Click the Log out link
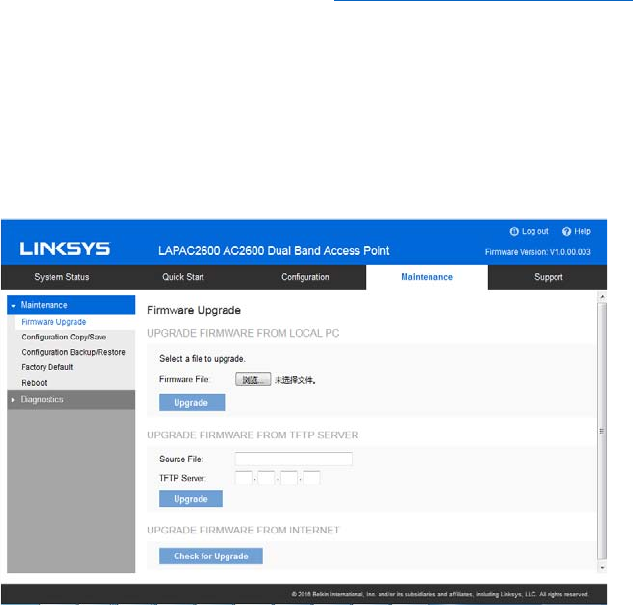The height and width of the screenshot is (605, 633). (535, 231)
